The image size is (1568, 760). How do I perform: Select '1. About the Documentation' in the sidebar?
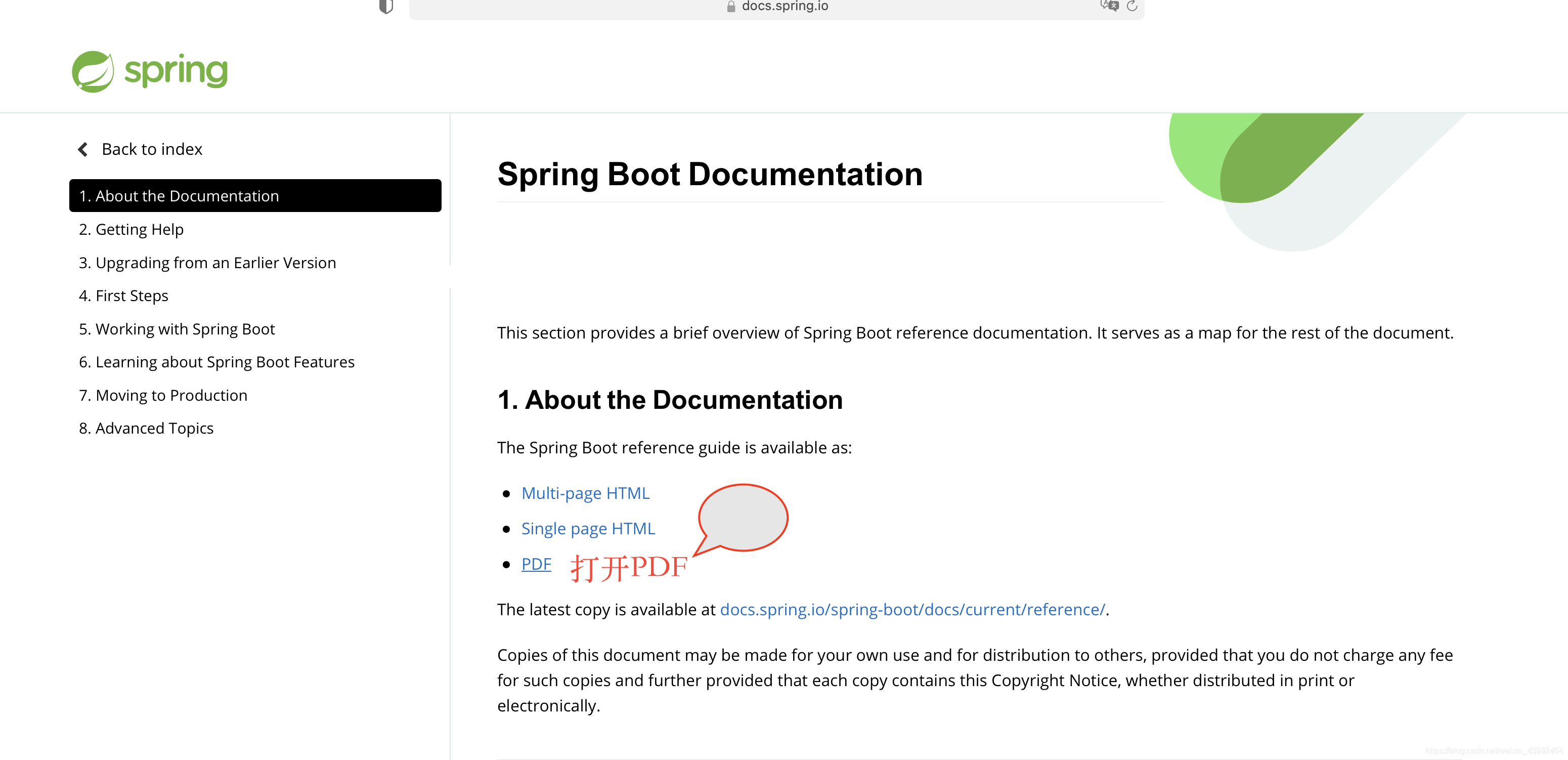tap(179, 195)
